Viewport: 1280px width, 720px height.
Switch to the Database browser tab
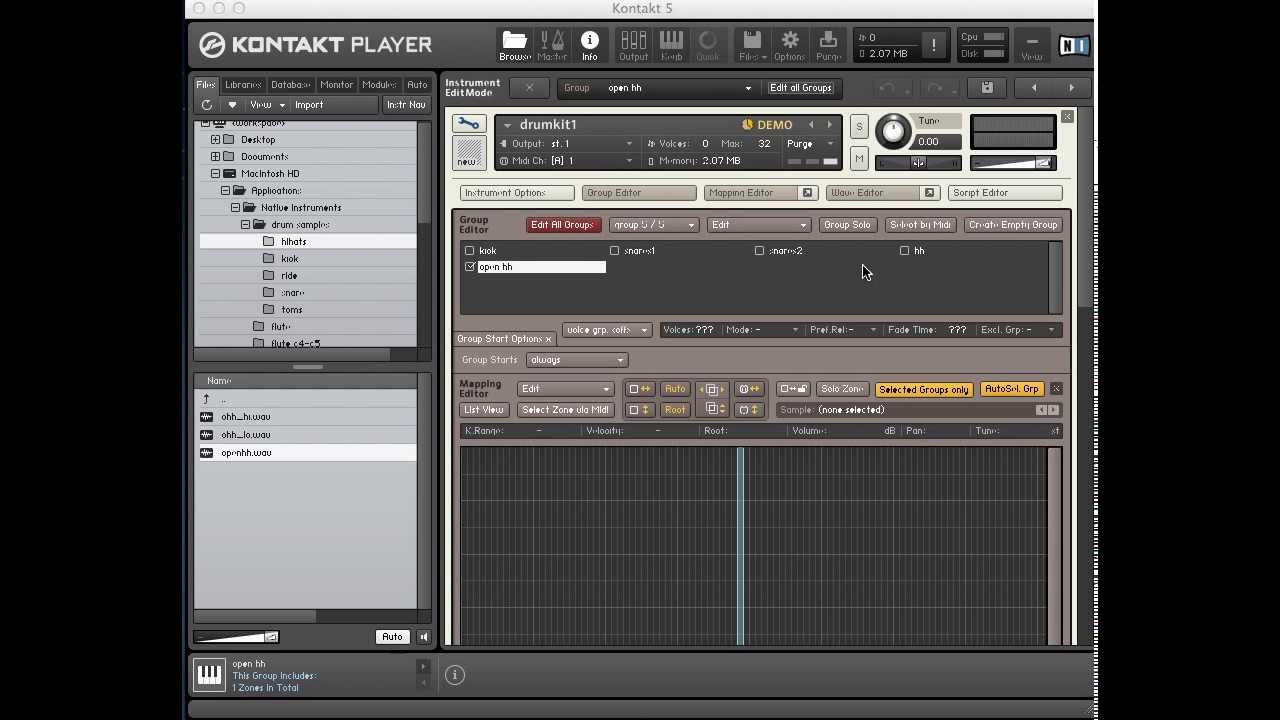tap(290, 85)
